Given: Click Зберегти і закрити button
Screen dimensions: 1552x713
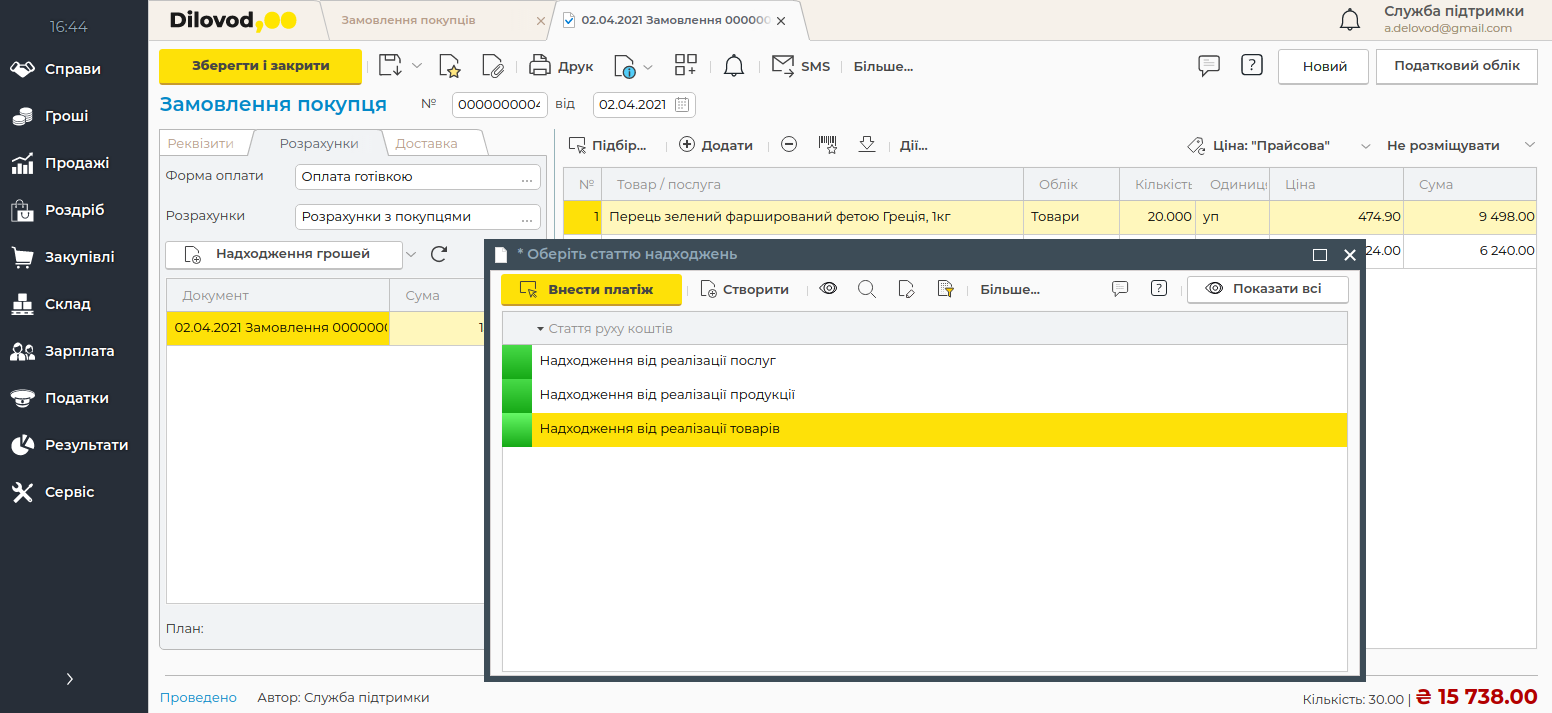Looking at the screenshot, I should [x=260, y=66].
